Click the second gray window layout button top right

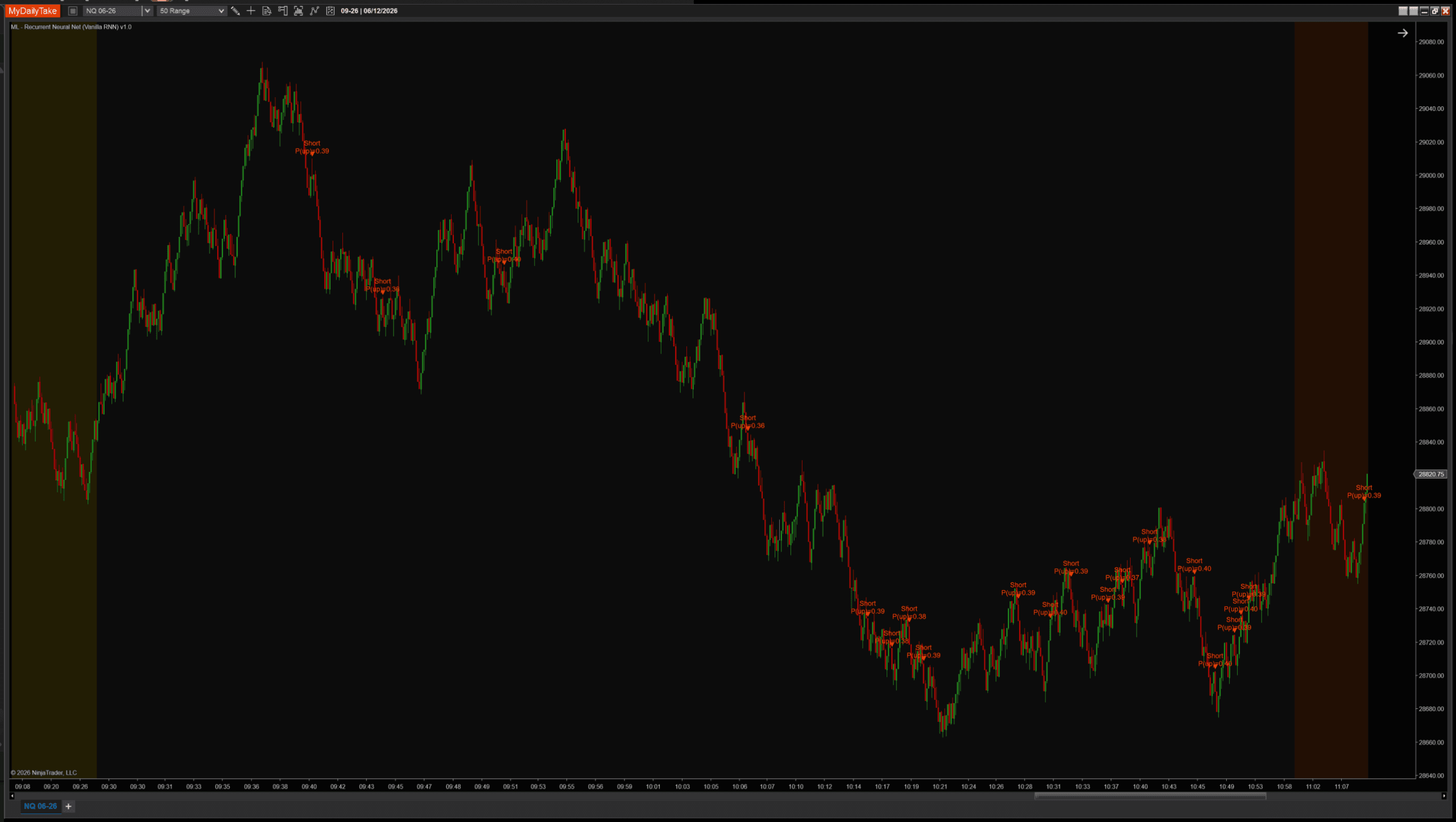click(x=1414, y=11)
